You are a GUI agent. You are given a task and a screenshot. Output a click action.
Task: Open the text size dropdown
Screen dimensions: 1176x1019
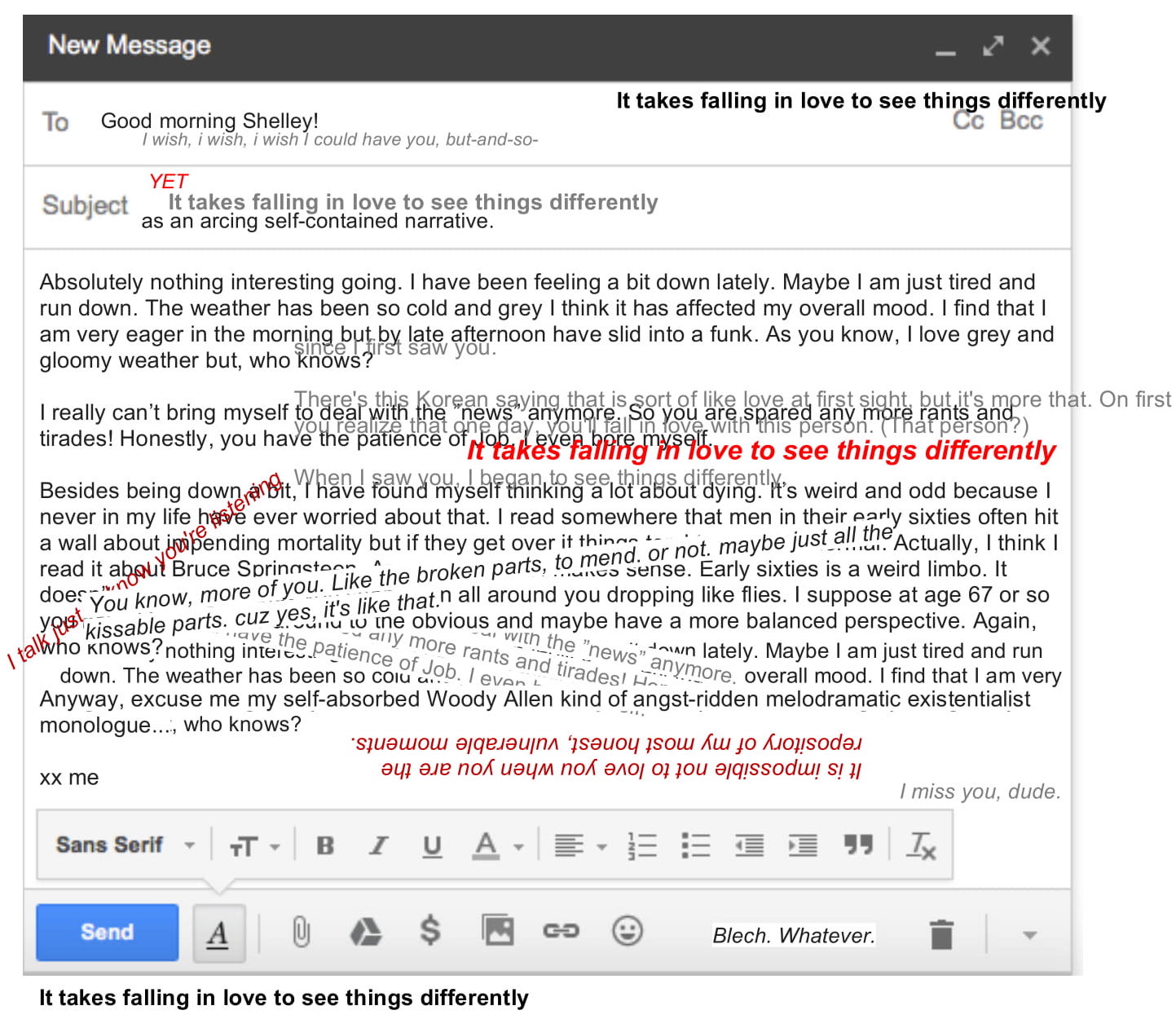pyautogui.click(x=253, y=846)
